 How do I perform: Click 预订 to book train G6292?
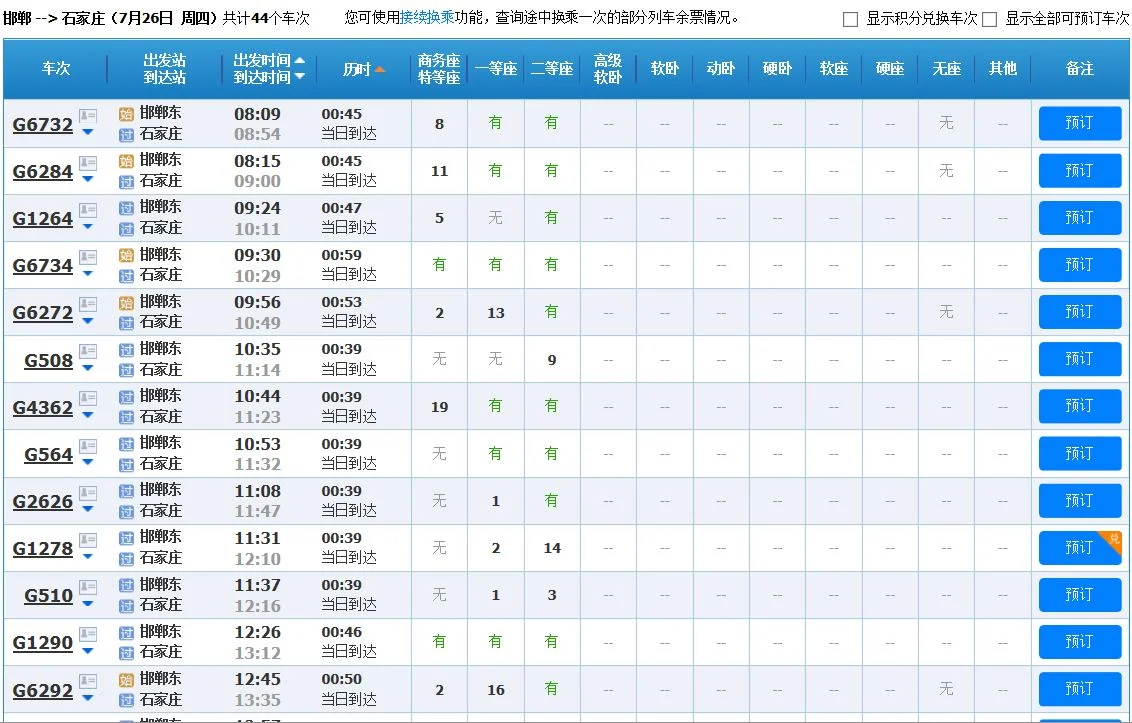[1080, 688]
